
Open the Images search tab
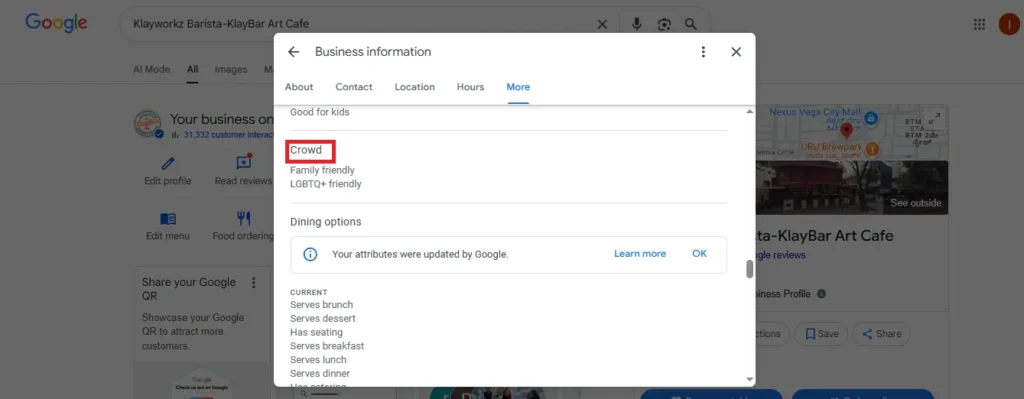coord(231,69)
